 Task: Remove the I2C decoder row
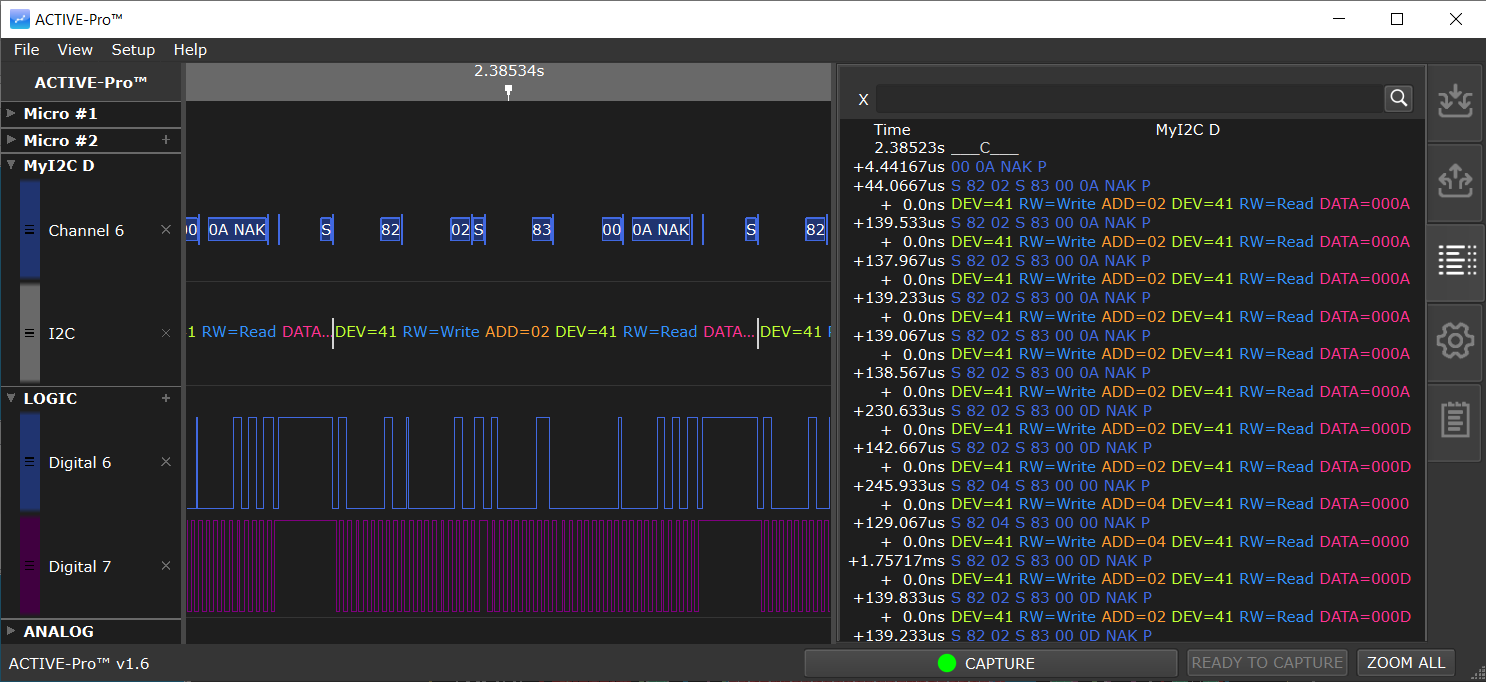pos(166,333)
